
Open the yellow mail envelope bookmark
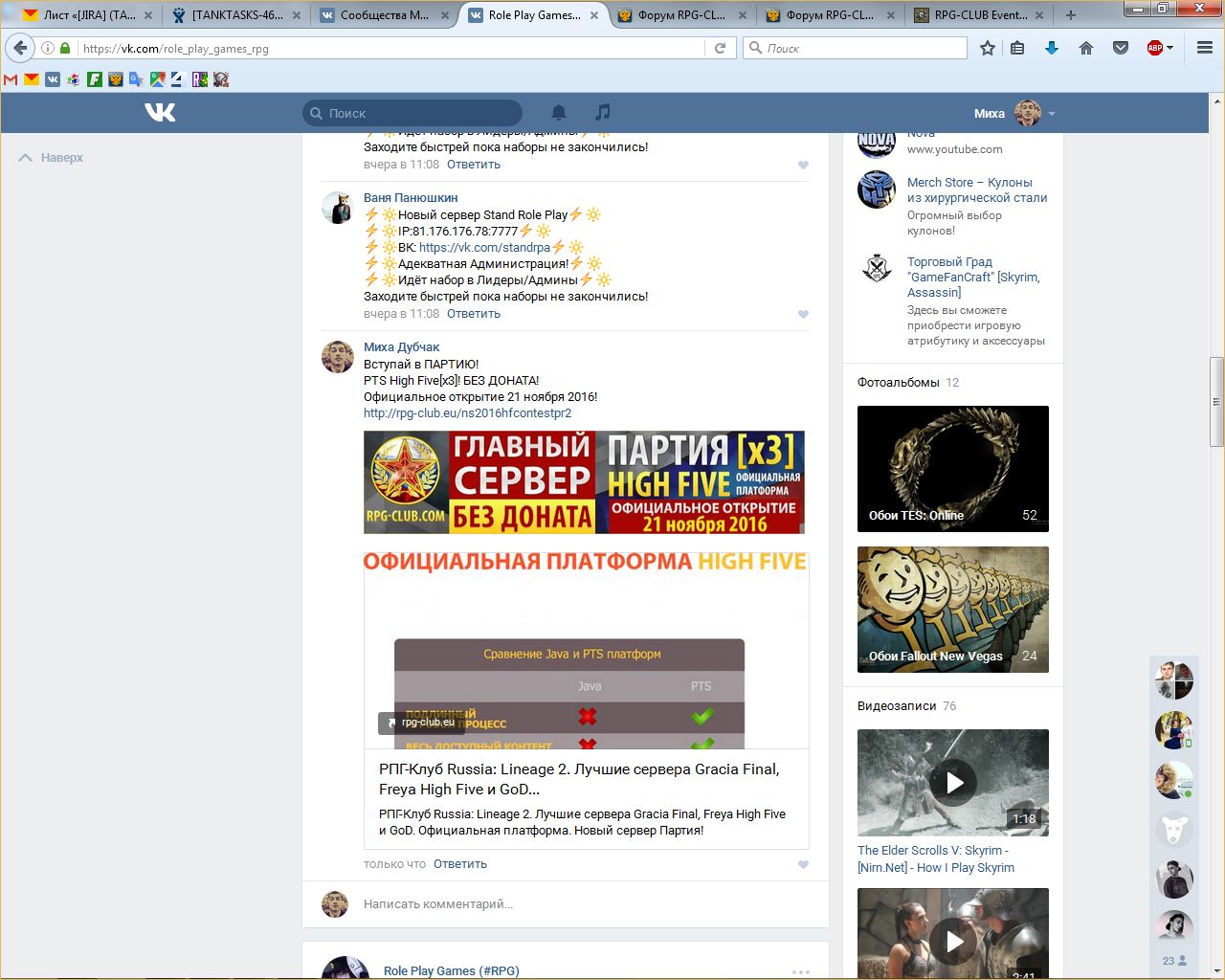(32, 79)
